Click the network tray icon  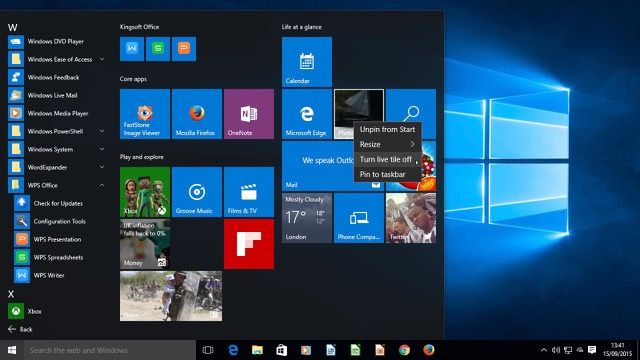pos(568,350)
